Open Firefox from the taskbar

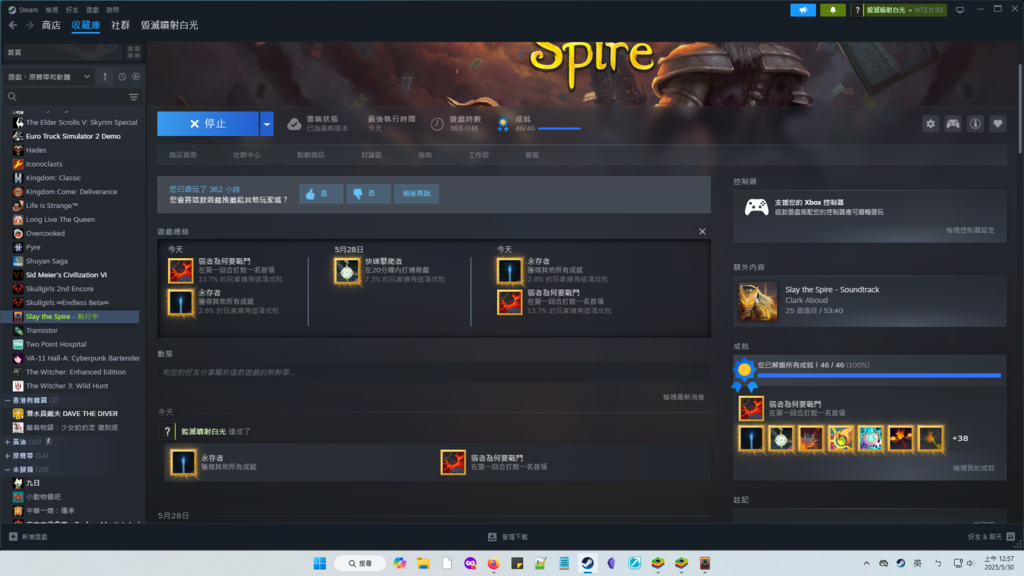click(493, 563)
